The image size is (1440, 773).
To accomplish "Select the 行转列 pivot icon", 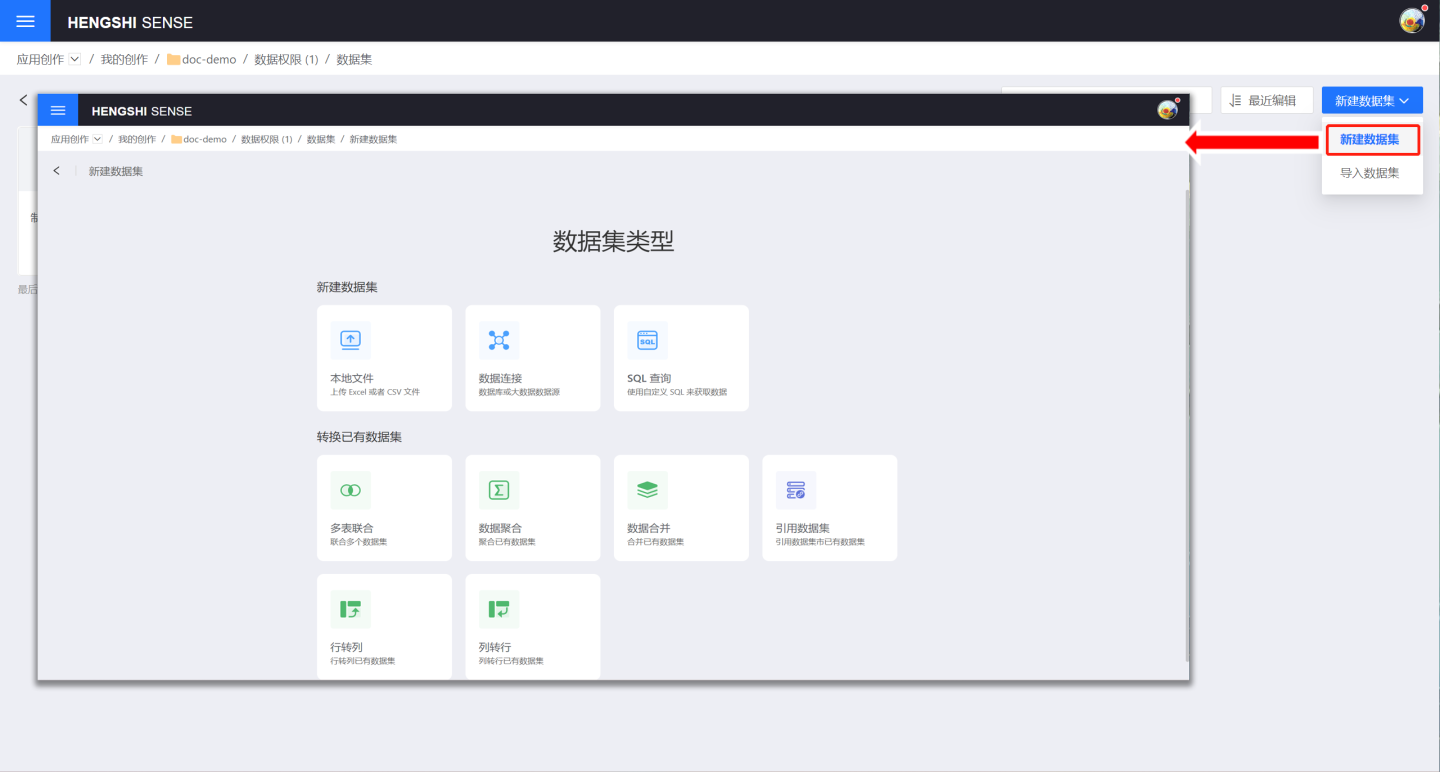I will coord(350,609).
